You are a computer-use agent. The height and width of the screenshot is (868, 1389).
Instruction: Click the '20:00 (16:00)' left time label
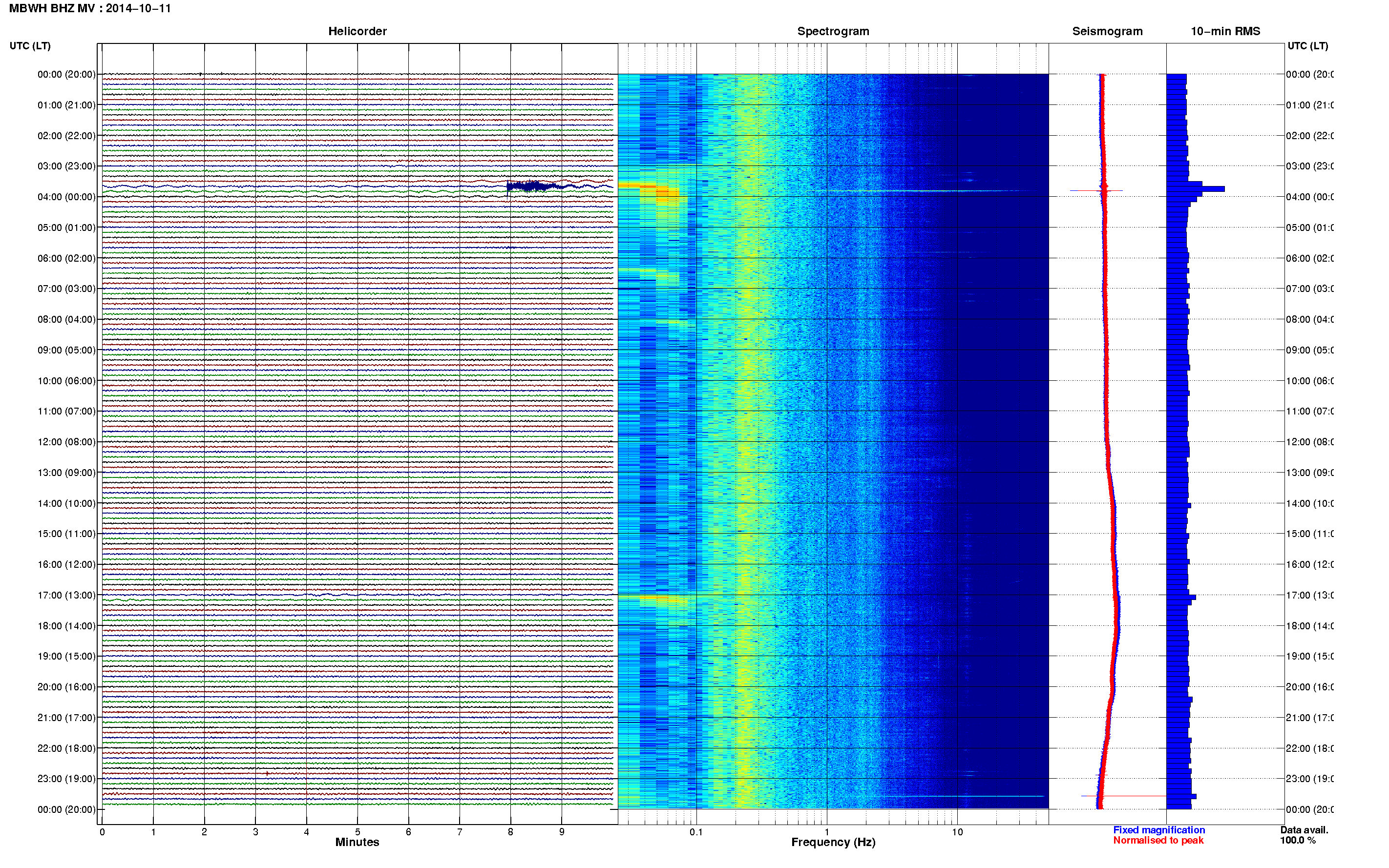pos(66,687)
